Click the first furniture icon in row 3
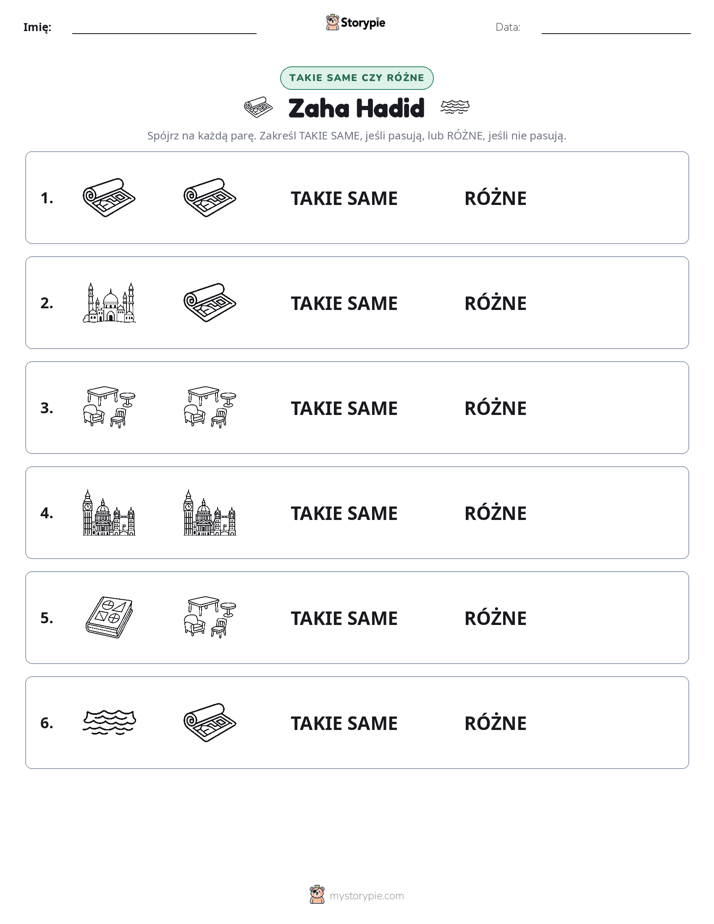This screenshot has height=924, width=714. [109, 407]
